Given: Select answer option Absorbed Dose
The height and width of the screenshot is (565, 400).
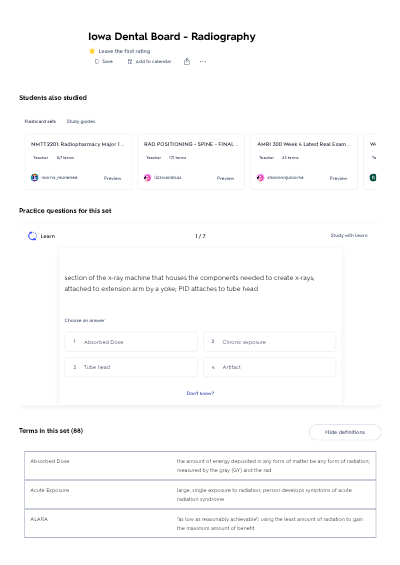Looking at the screenshot, I should coord(131,342).
